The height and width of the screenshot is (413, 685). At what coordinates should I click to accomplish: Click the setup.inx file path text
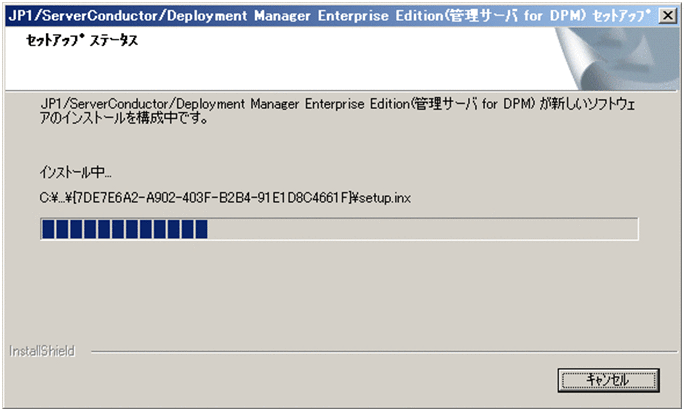pos(389,198)
